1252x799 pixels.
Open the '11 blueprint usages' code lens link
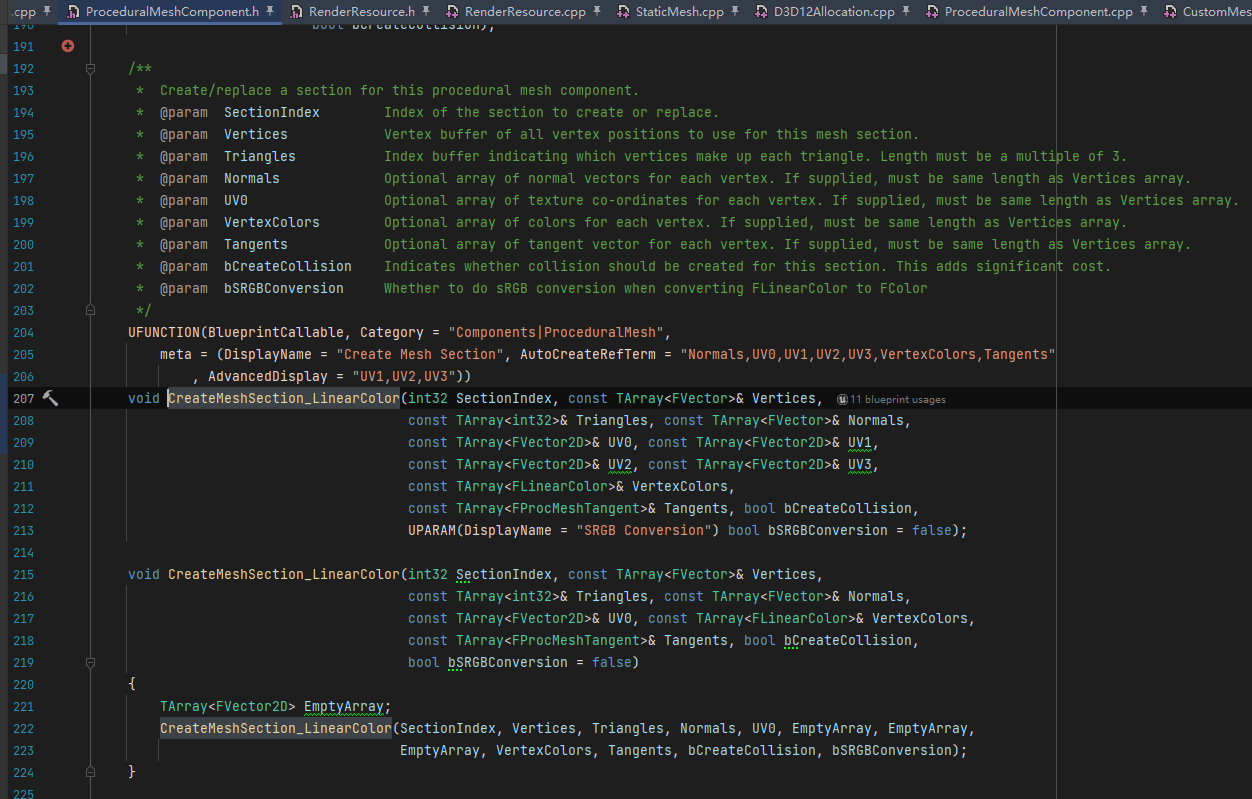click(x=898, y=399)
